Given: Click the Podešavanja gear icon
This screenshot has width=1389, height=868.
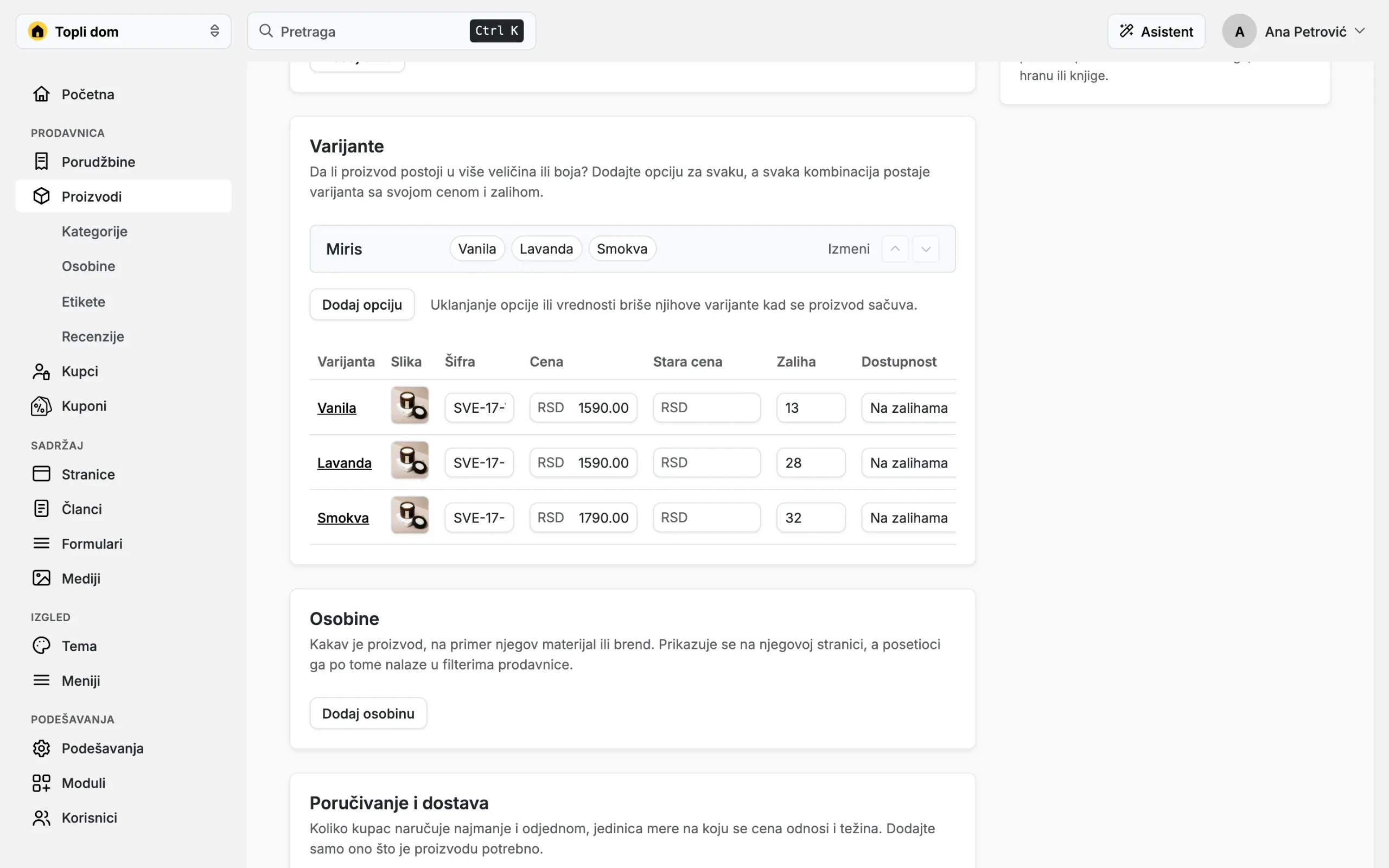Looking at the screenshot, I should [41, 748].
